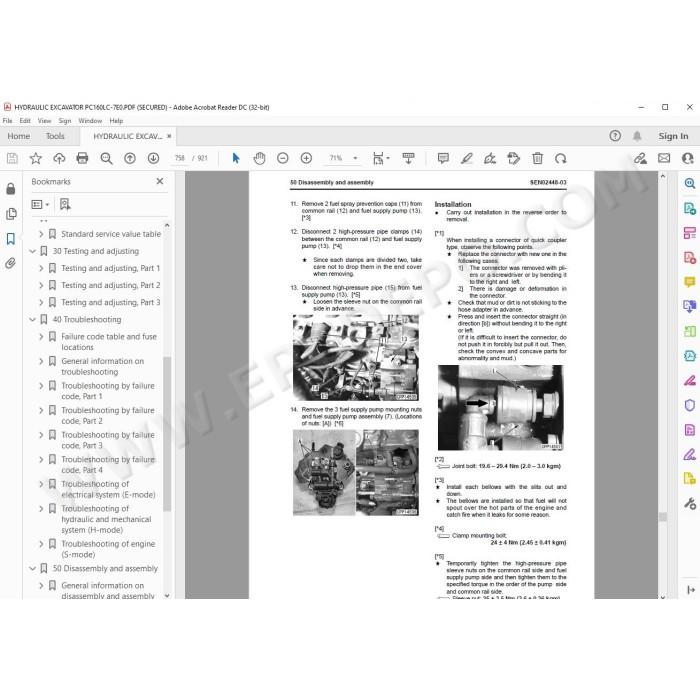The width and height of the screenshot is (700, 700).
Task: Open the Help question mark icon
Action: [615, 136]
